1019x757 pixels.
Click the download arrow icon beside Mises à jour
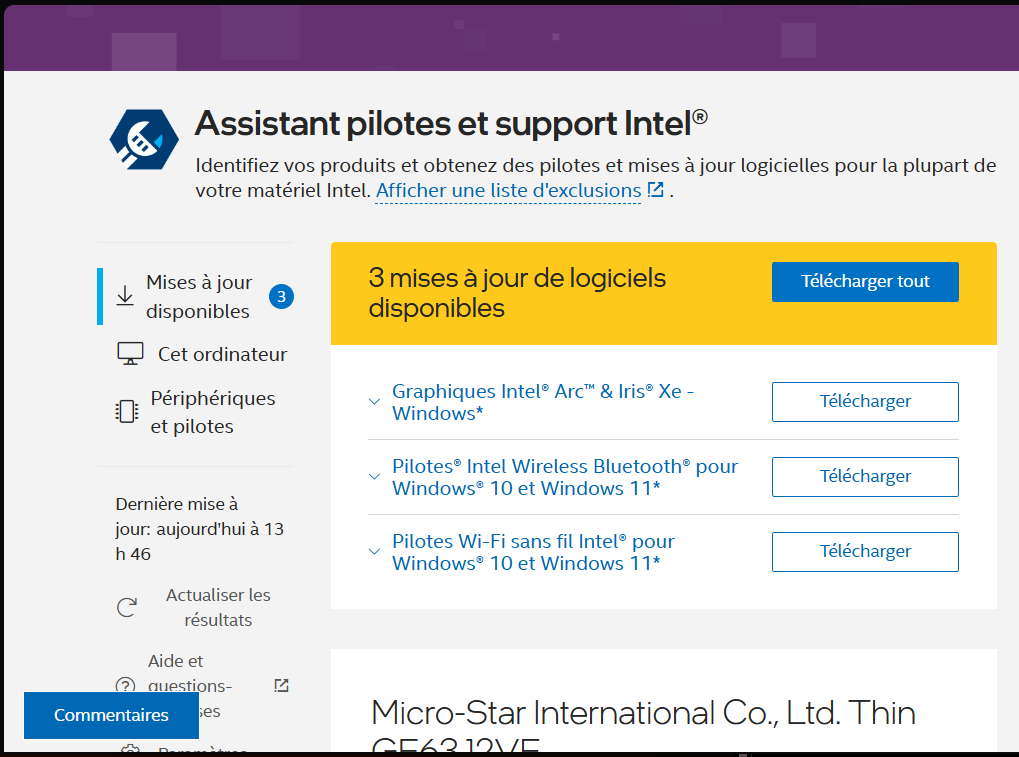pyautogui.click(x=125, y=296)
